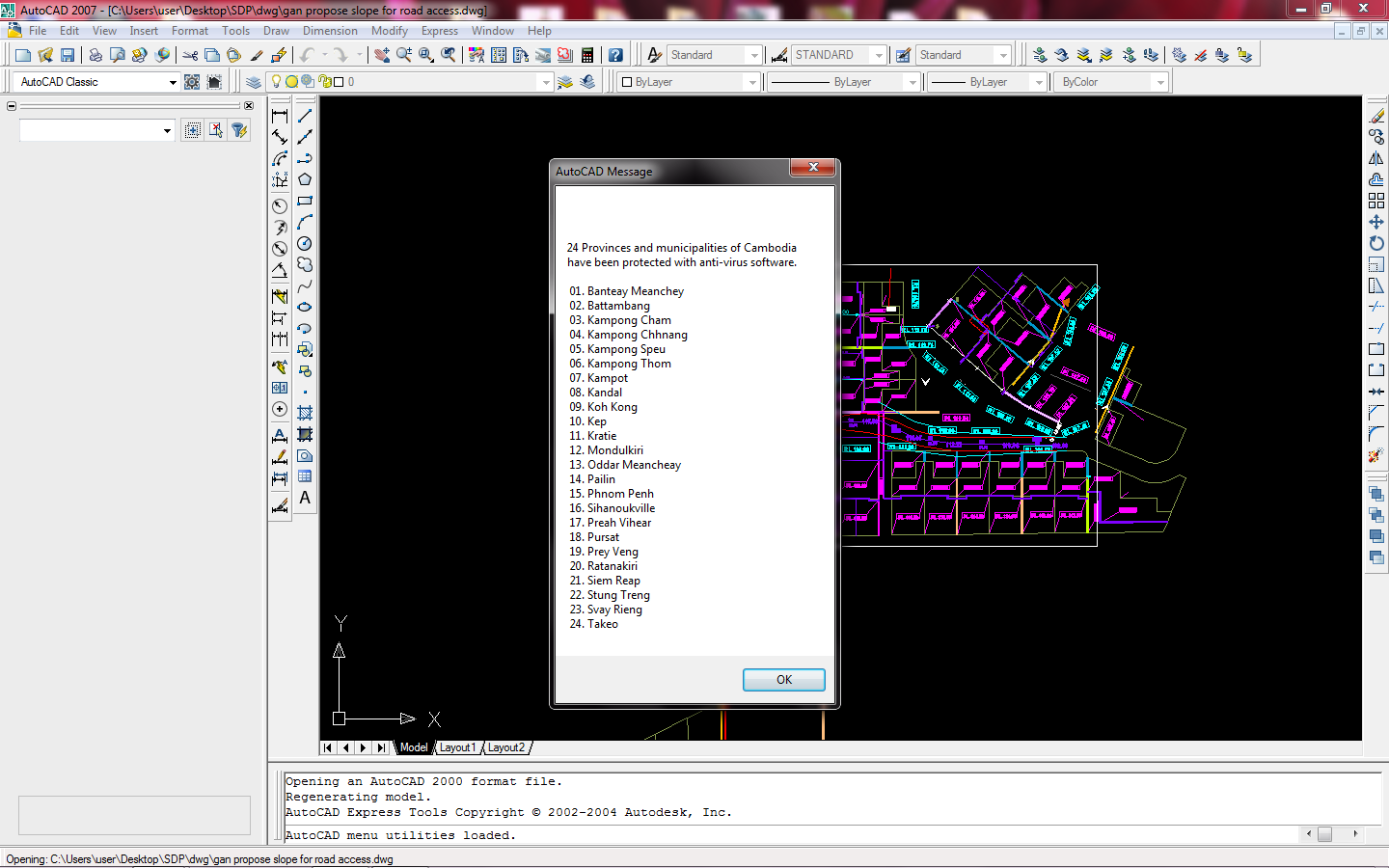Select the Mirror tool in Modify toolbar

click(1376, 158)
